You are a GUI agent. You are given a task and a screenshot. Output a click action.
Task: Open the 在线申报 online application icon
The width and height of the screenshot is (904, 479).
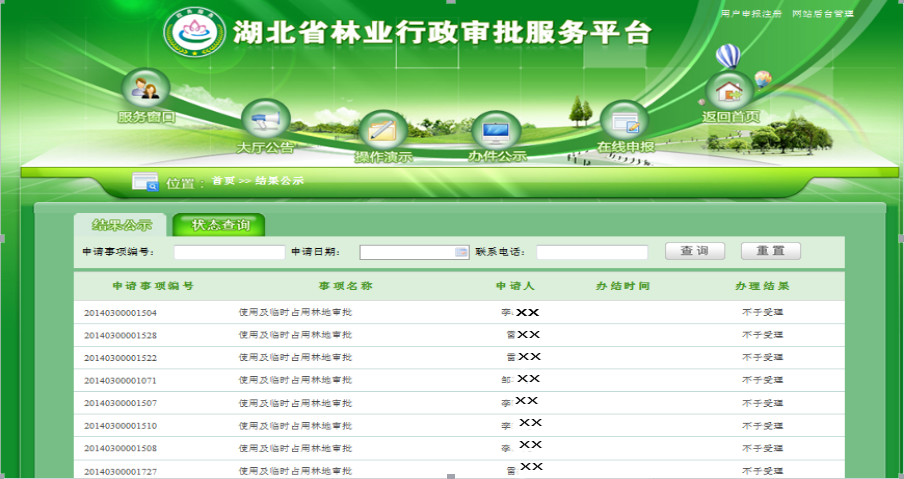[625, 122]
